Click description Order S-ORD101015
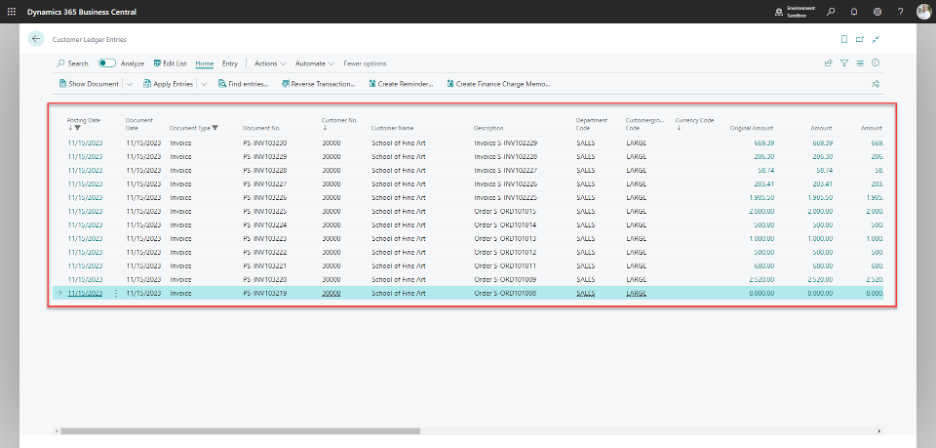Viewport: 936px width, 448px height. (x=505, y=211)
